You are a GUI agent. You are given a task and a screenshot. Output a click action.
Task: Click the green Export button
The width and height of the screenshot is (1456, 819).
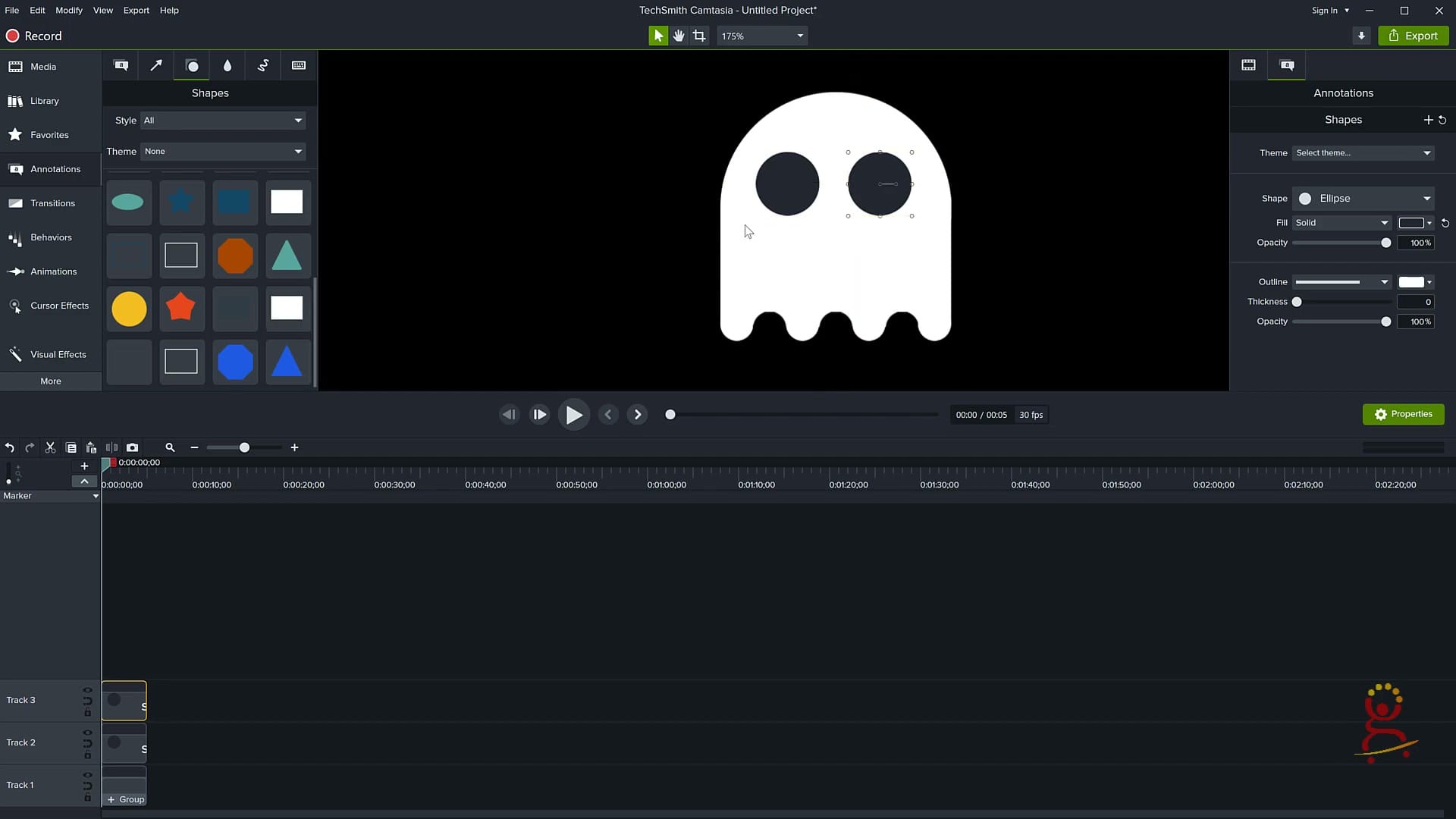point(1413,35)
